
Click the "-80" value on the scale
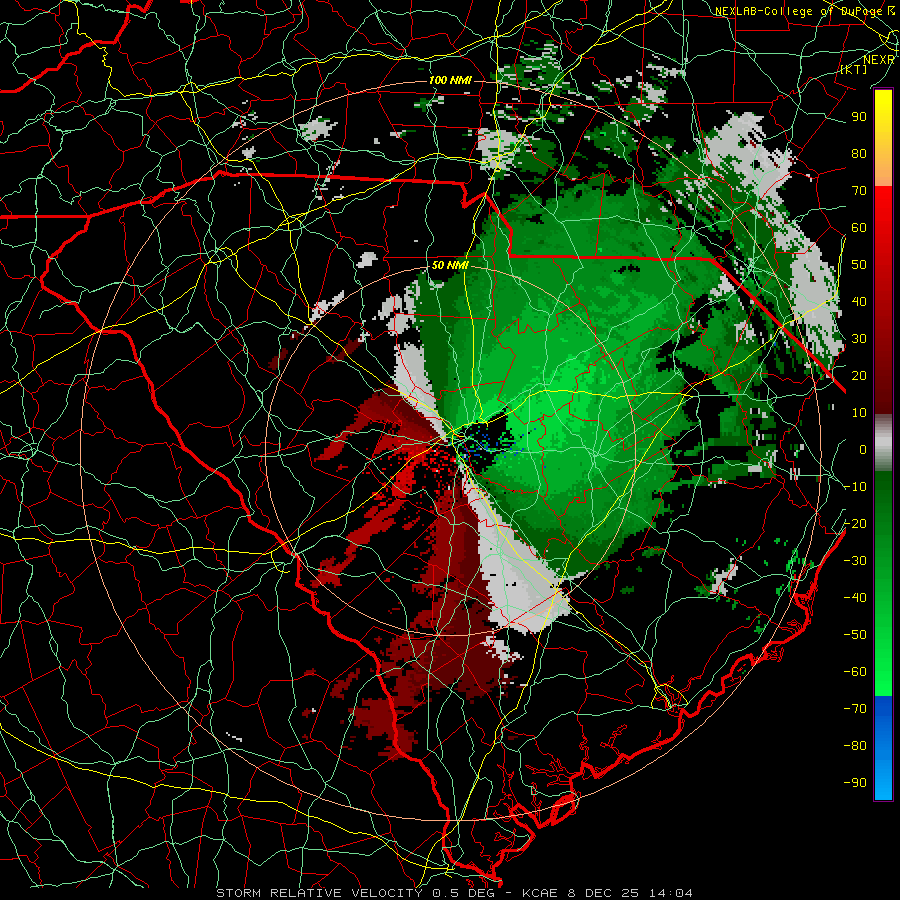[x=855, y=746]
